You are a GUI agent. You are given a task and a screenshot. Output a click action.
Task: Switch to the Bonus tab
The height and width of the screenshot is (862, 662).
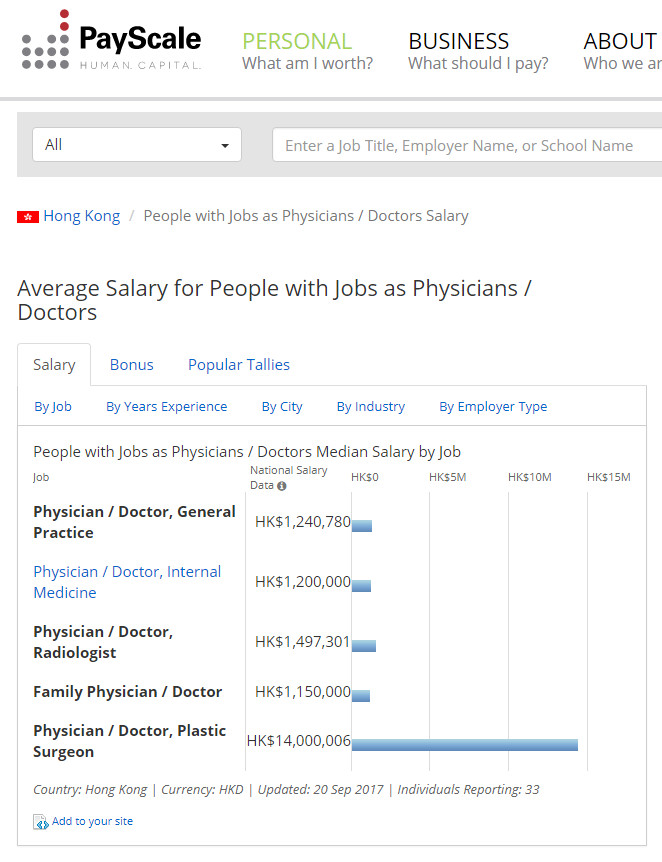(132, 365)
